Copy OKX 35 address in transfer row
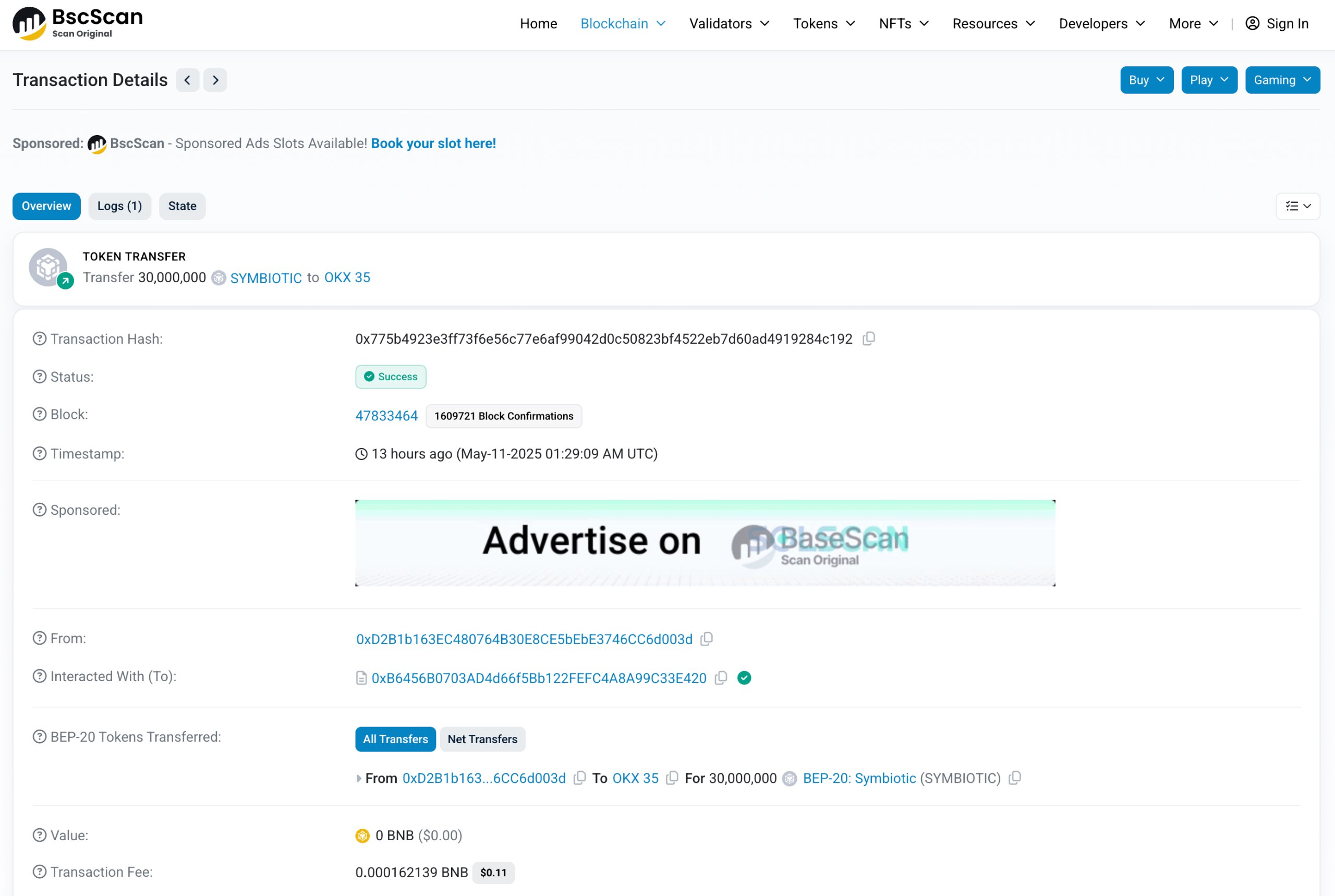The width and height of the screenshot is (1335, 896). [672, 778]
